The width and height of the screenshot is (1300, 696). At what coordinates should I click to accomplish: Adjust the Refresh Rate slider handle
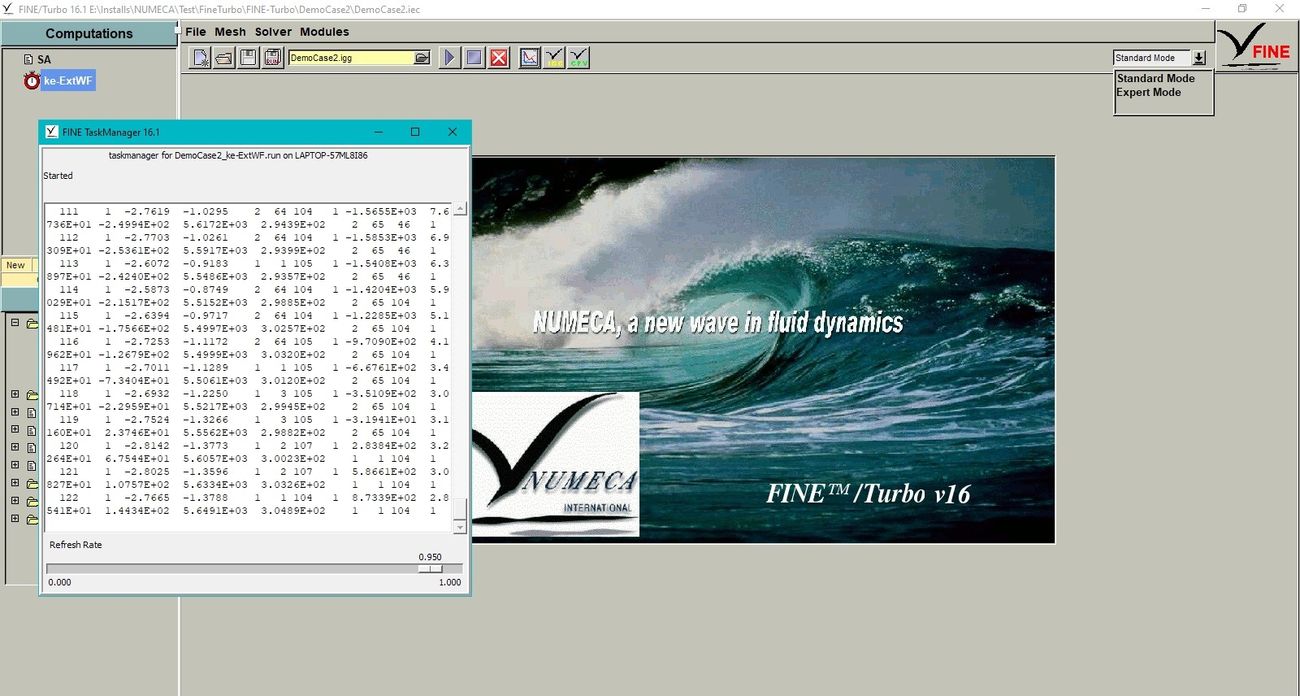430,569
